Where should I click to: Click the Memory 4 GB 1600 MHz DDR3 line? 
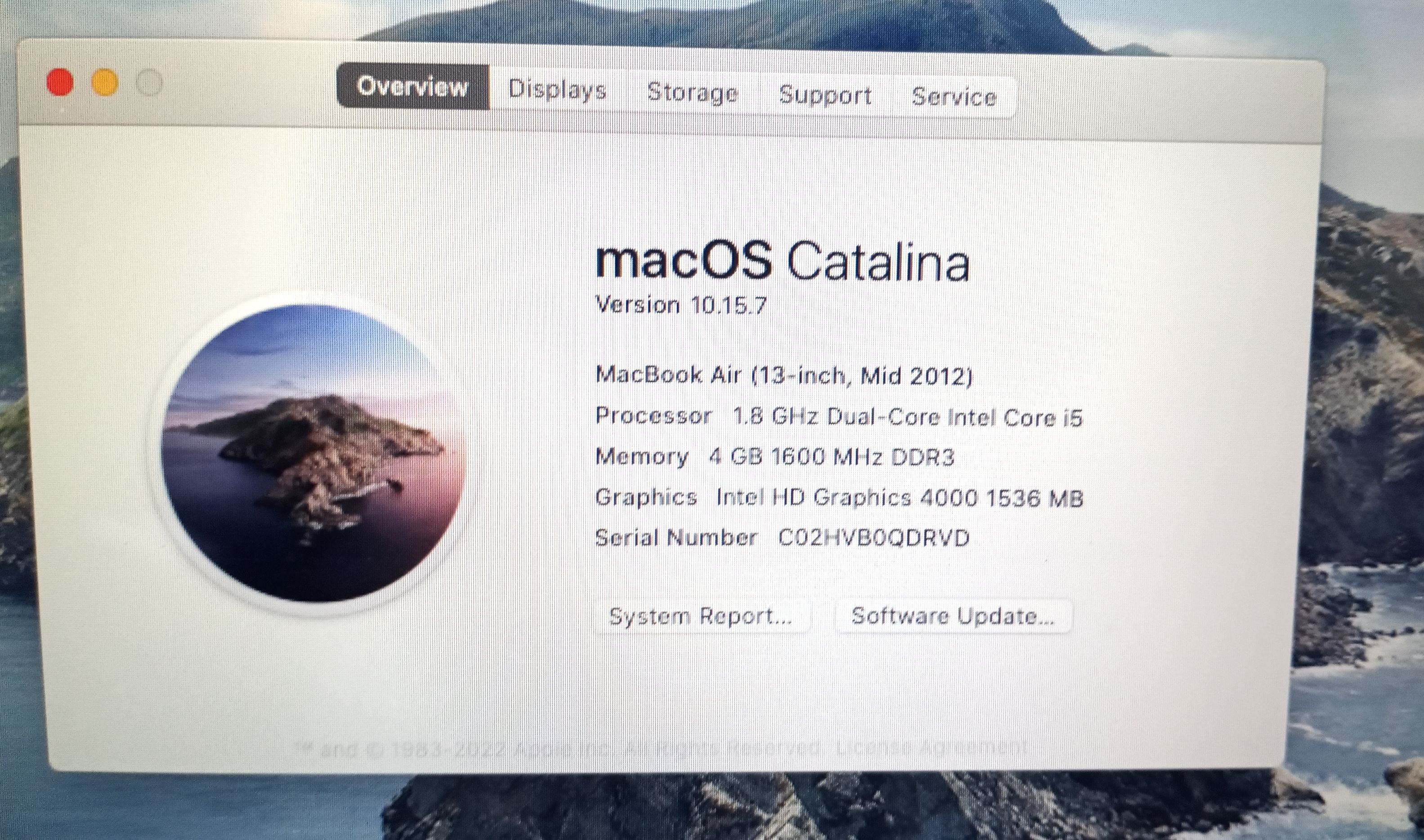775,457
